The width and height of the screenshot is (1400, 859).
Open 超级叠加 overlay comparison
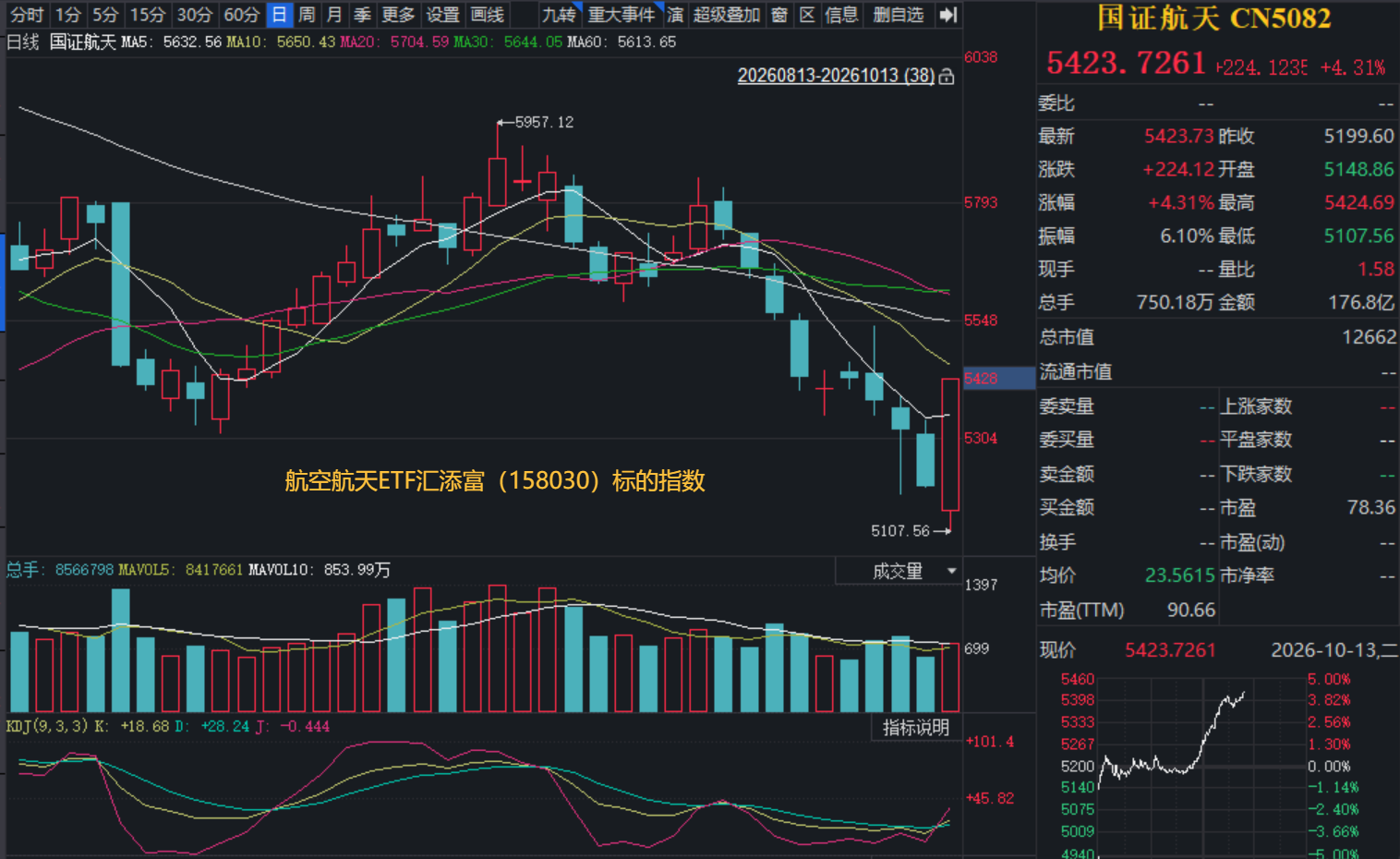727,15
